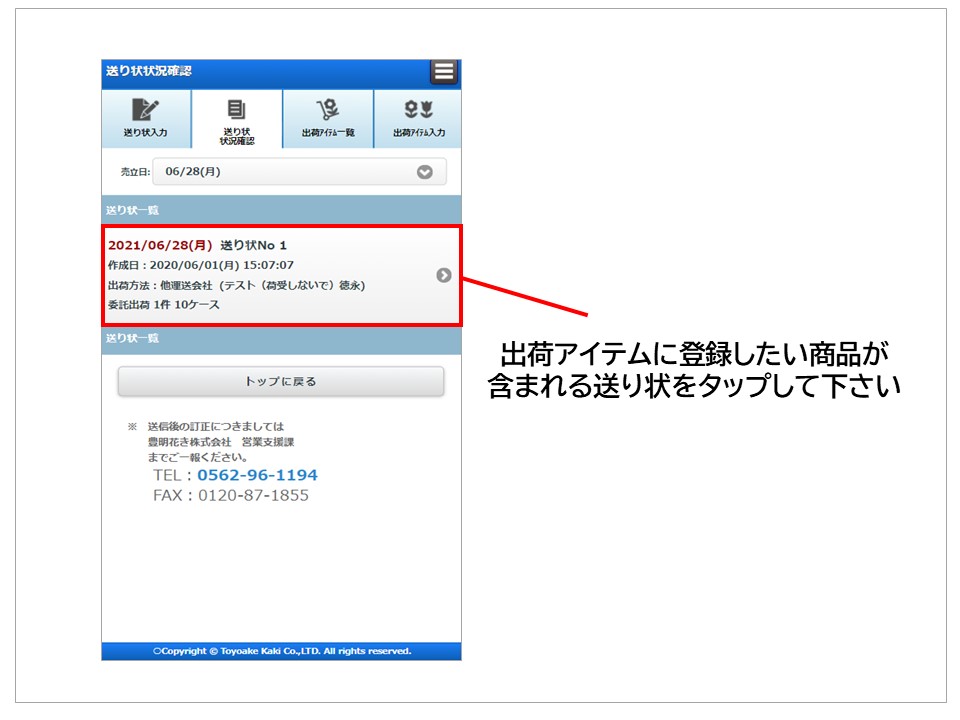Tap the 委託出荷 1件 10ケース line
The width and height of the screenshot is (960, 720).
pyautogui.click(x=163, y=304)
